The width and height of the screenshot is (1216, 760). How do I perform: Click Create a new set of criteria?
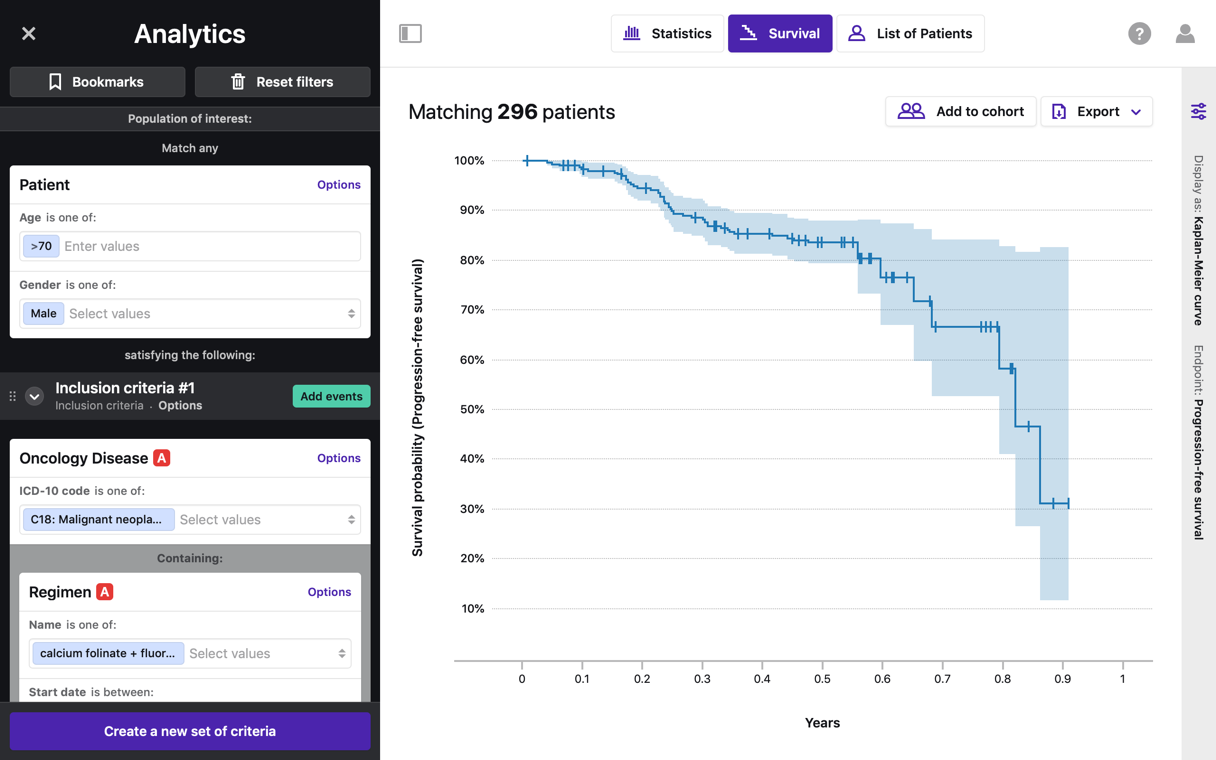click(x=190, y=731)
